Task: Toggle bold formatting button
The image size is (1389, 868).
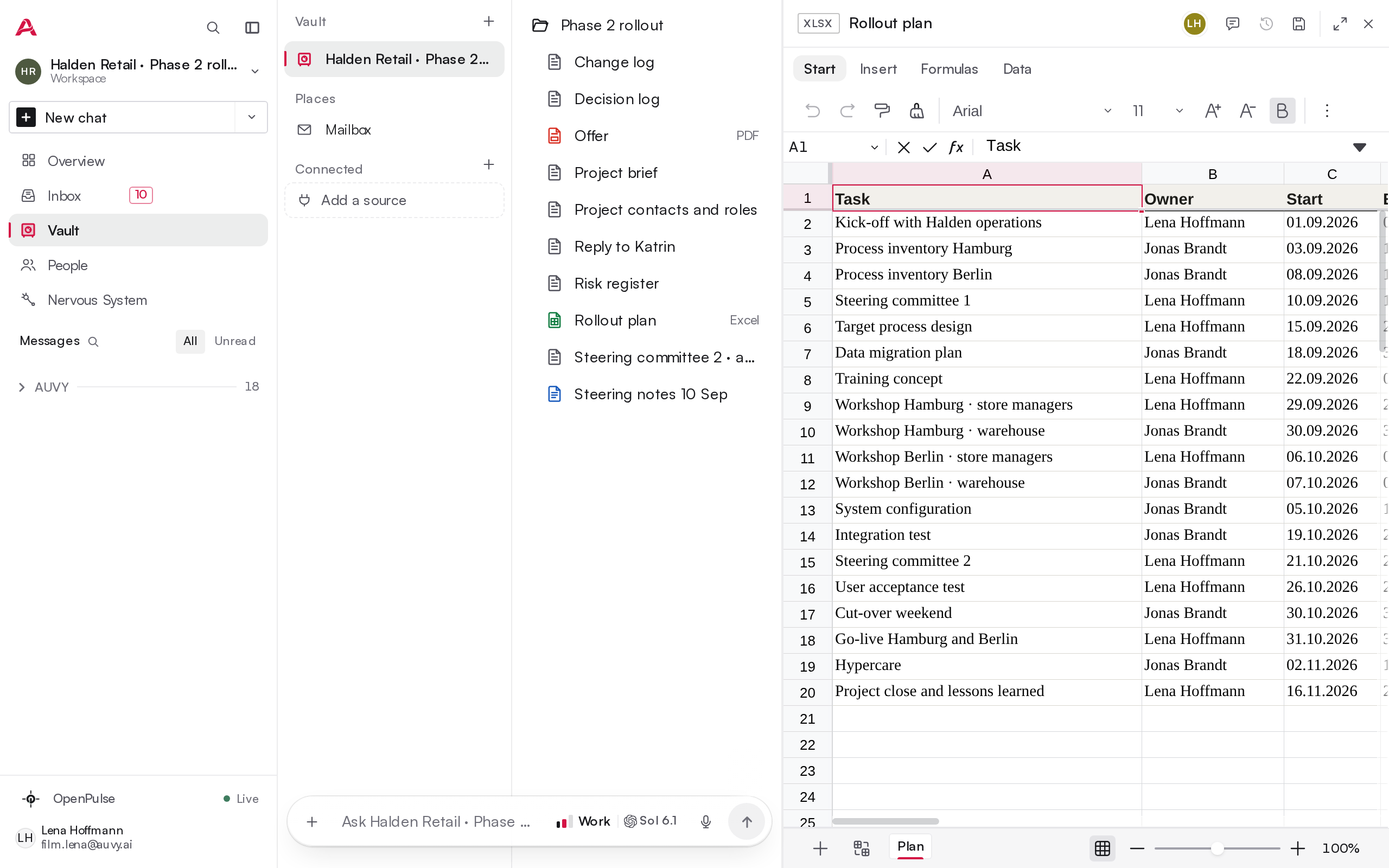Action: coord(1282,110)
